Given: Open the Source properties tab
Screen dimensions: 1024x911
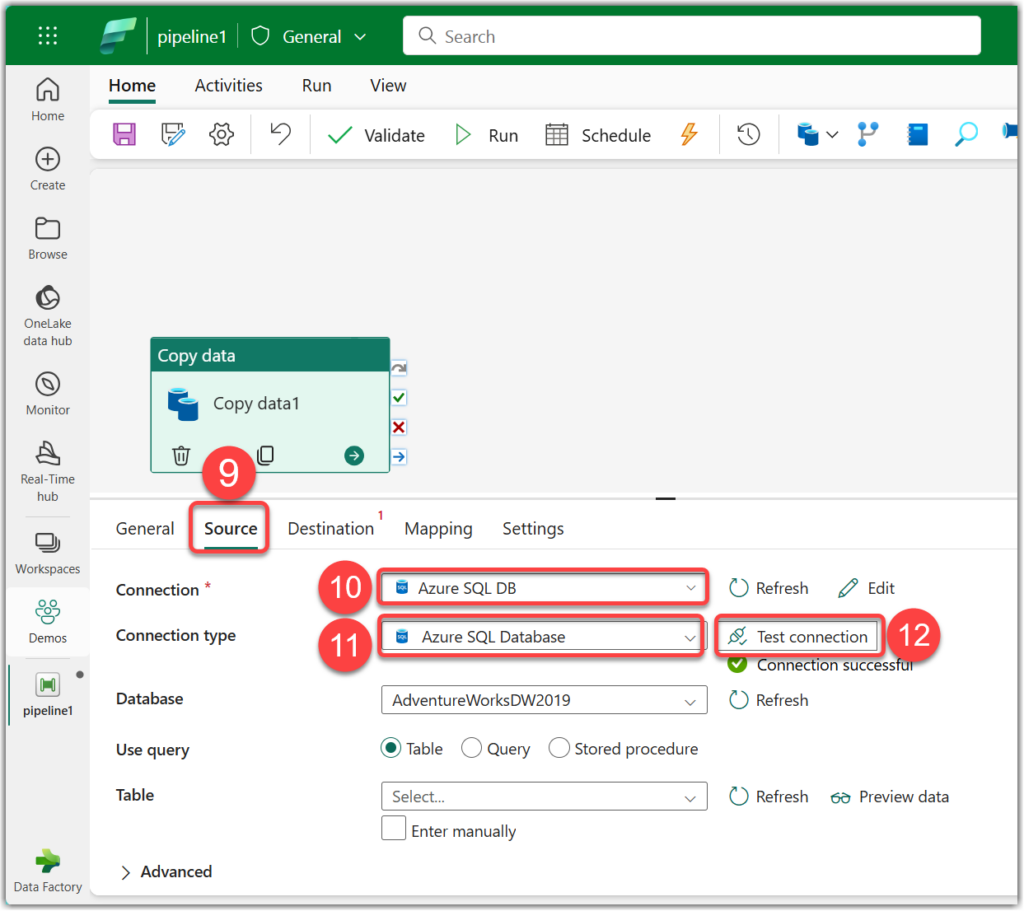Looking at the screenshot, I should tap(231, 528).
